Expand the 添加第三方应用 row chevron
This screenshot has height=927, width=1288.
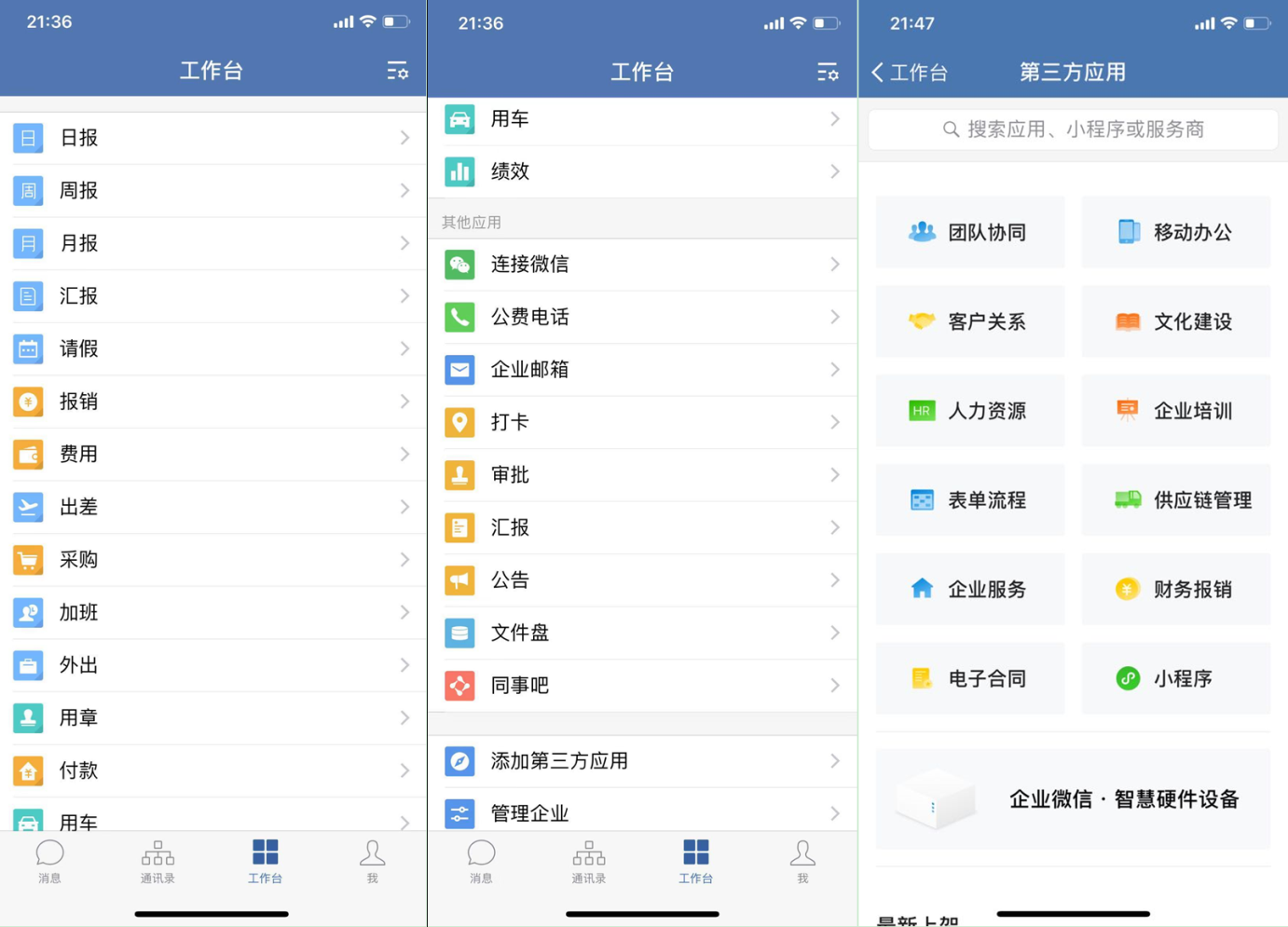tap(836, 761)
